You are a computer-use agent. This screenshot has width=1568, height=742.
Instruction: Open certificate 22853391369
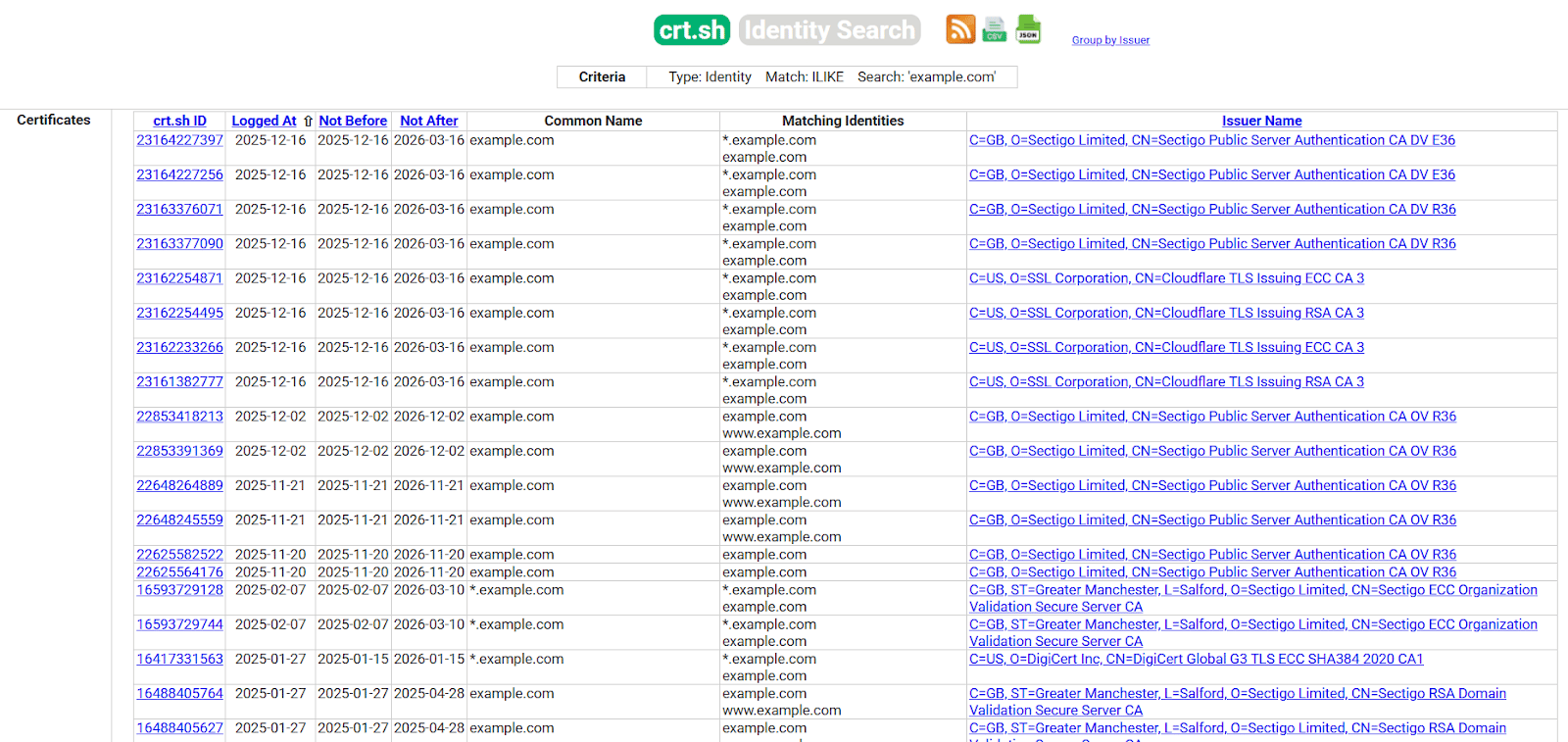(179, 451)
